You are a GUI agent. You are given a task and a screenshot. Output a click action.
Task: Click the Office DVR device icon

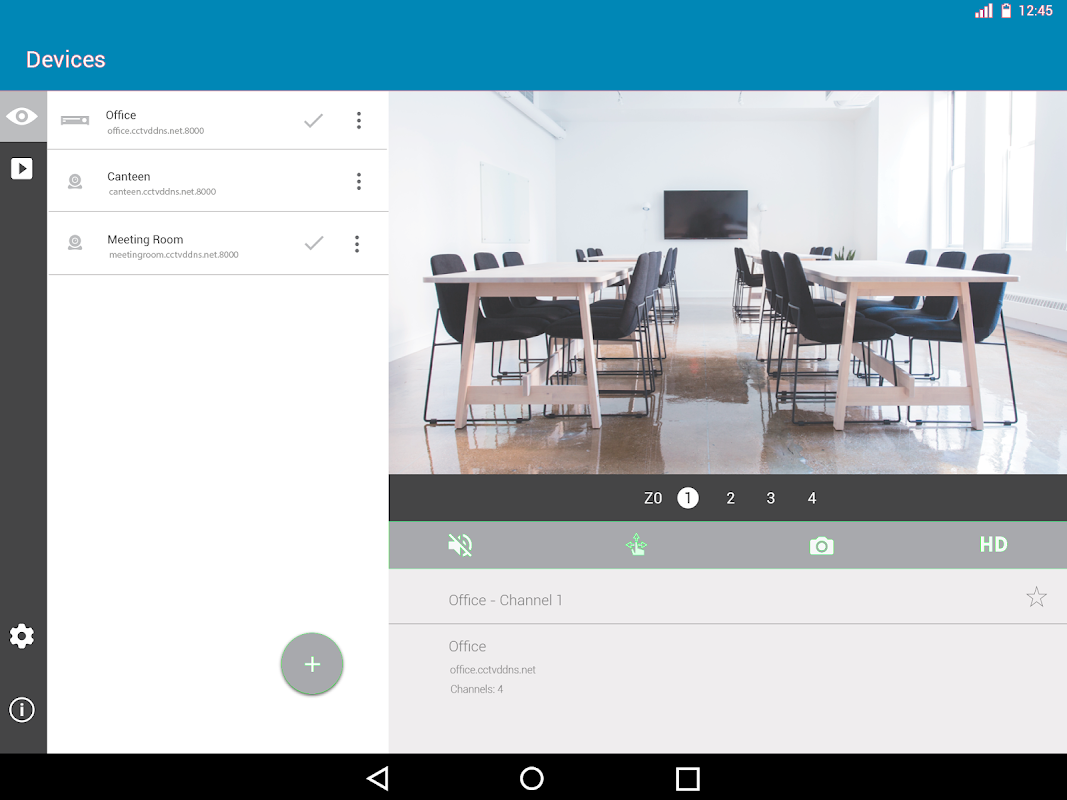[x=75, y=120]
